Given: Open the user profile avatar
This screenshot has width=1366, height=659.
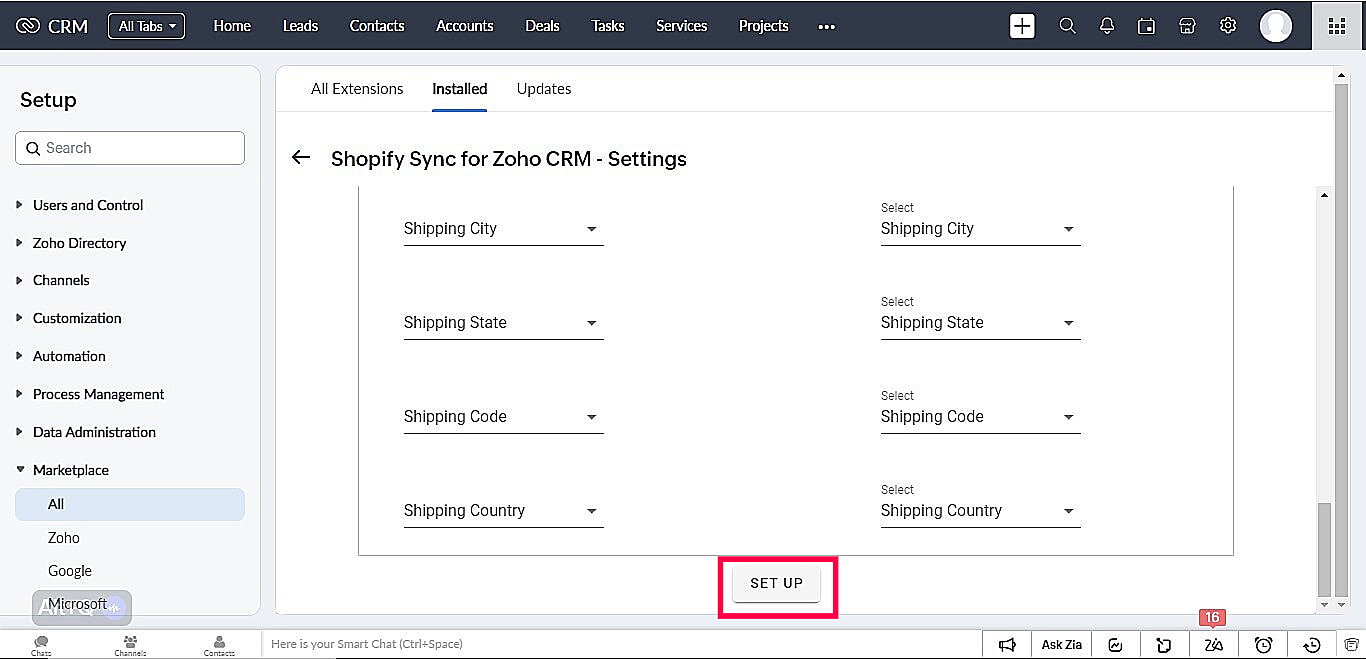Looking at the screenshot, I should [x=1276, y=26].
